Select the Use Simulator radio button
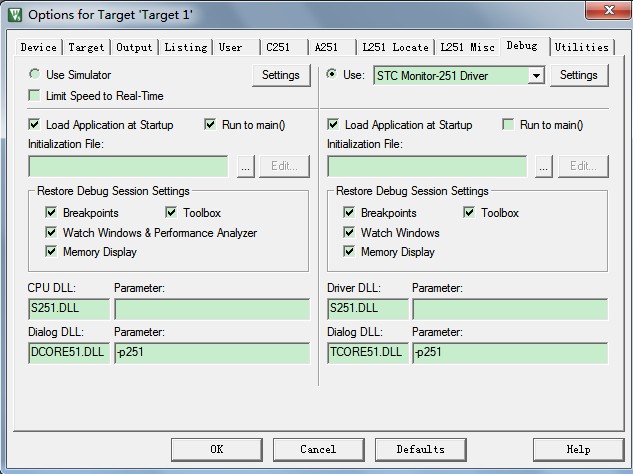 click(34, 74)
